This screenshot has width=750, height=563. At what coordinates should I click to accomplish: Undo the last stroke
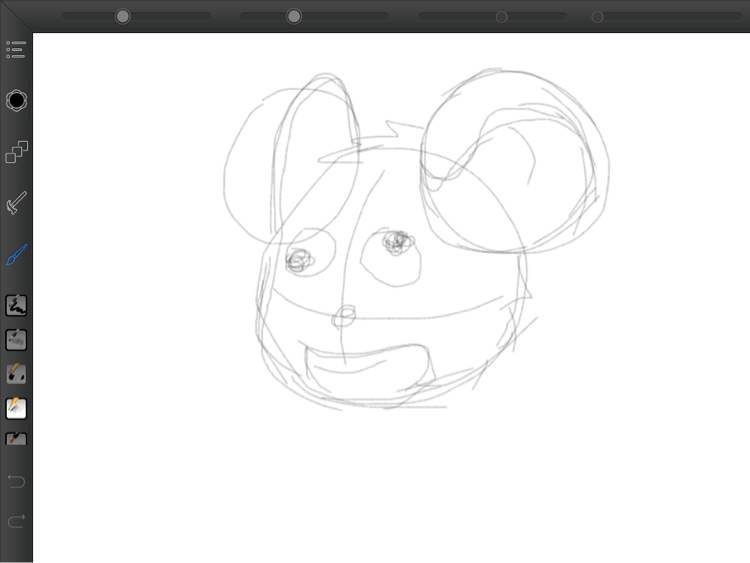point(16,480)
